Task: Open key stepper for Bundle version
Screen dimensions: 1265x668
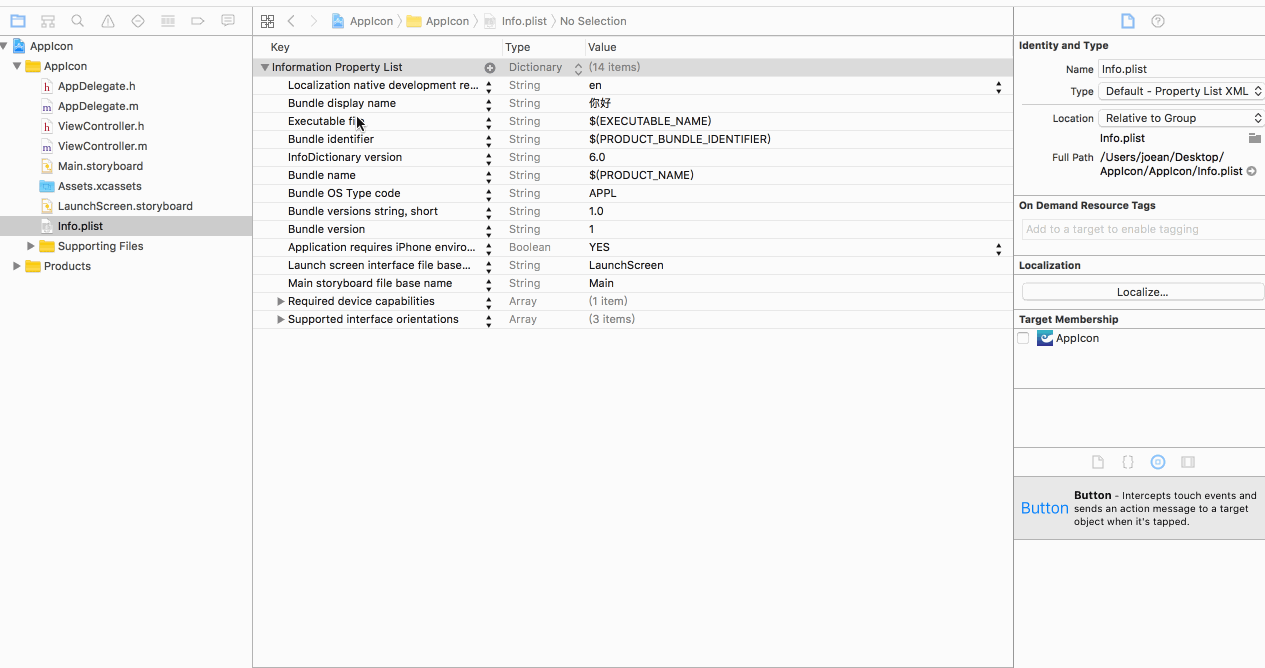Action: coord(489,230)
